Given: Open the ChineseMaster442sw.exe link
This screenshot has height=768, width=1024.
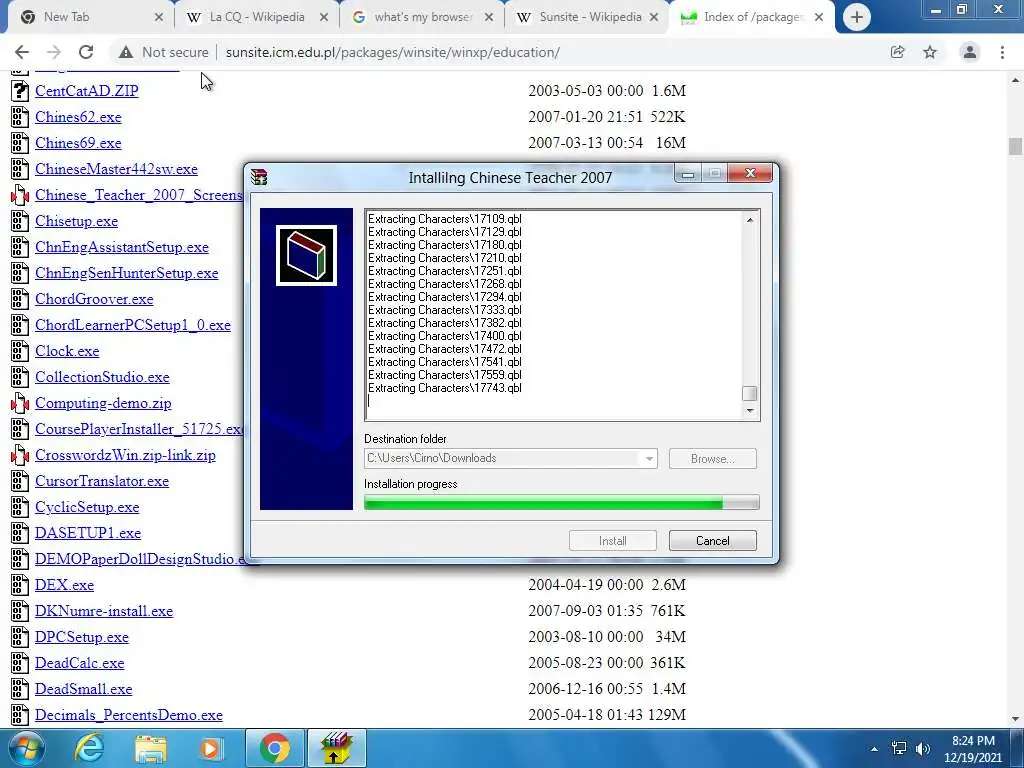Looking at the screenshot, I should pos(116,169).
